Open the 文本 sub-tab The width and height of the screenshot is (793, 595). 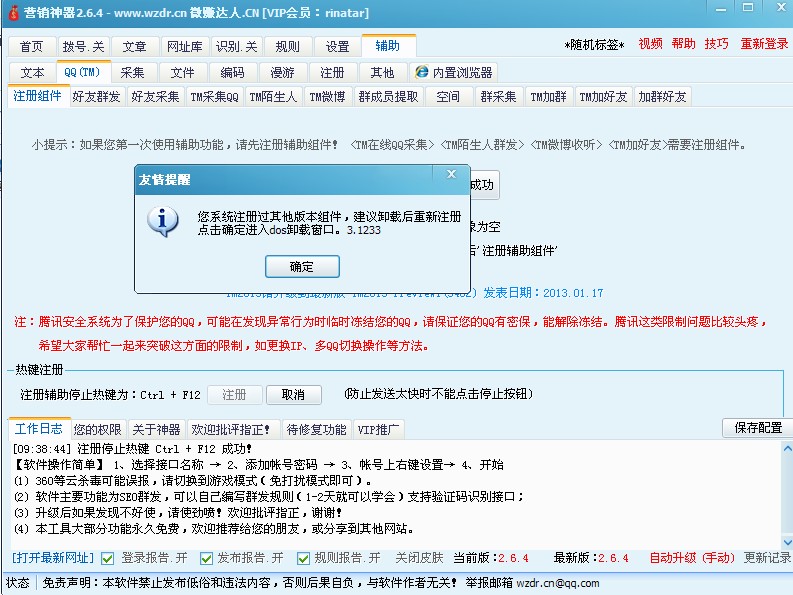pyautogui.click(x=32, y=72)
